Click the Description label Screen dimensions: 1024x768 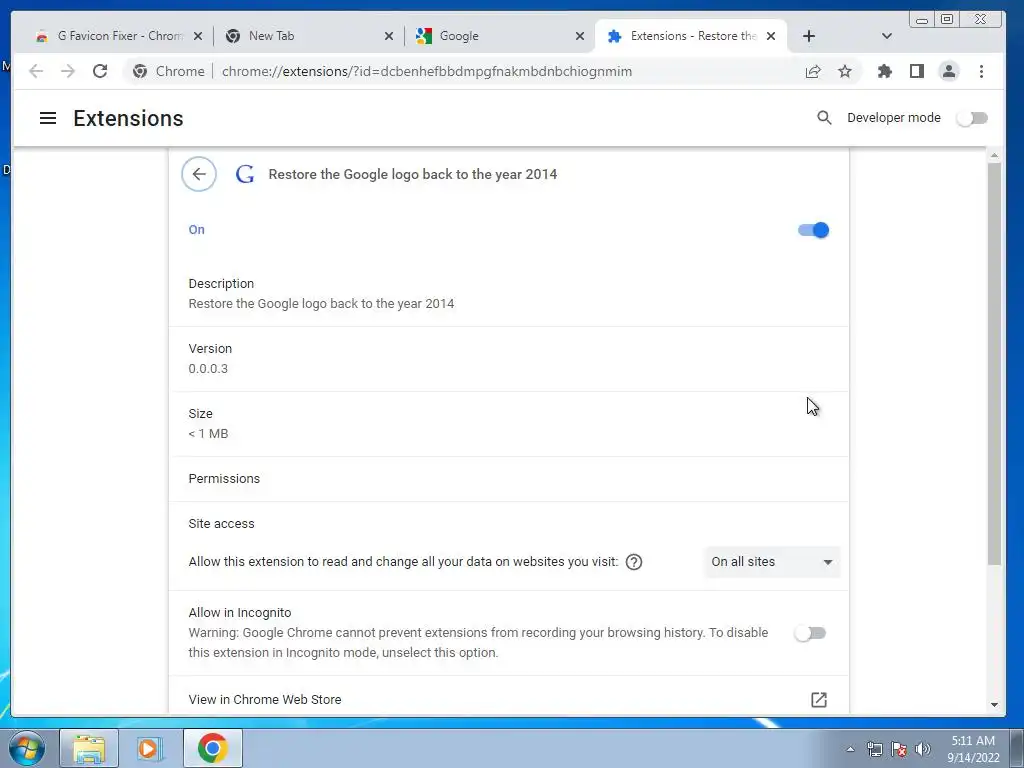(x=221, y=283)
